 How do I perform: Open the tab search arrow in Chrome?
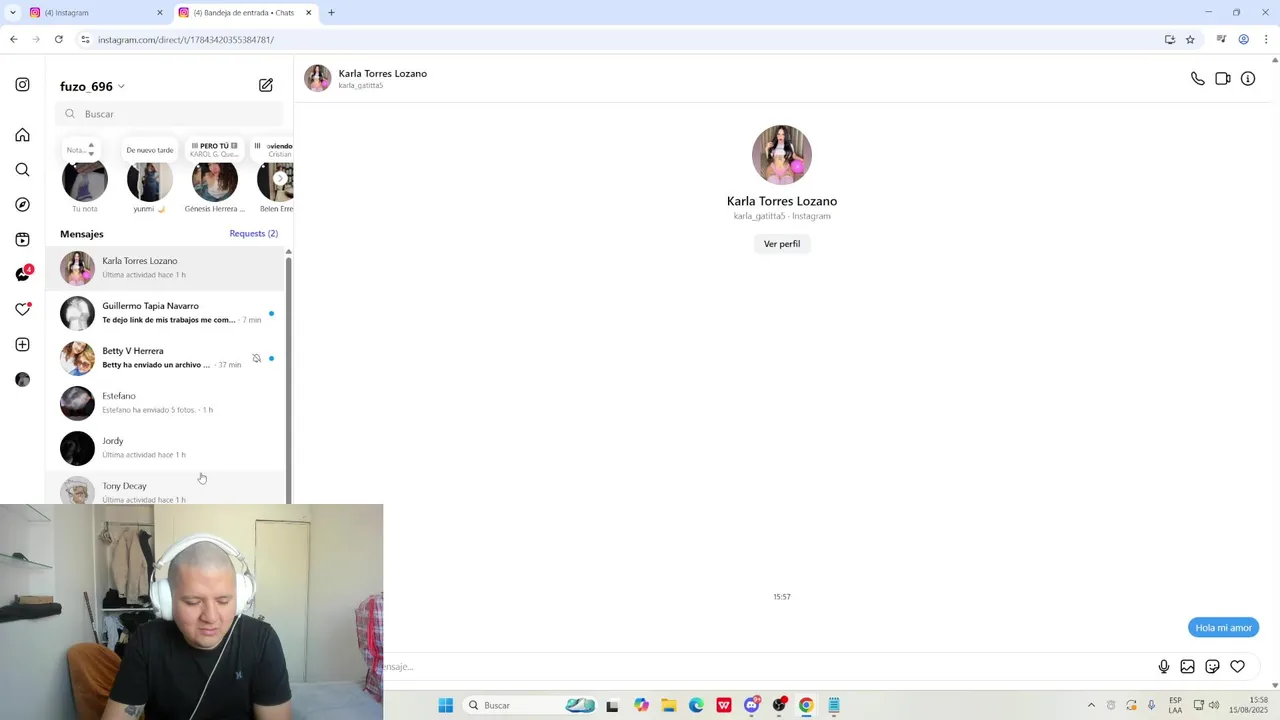click(12, 13)
